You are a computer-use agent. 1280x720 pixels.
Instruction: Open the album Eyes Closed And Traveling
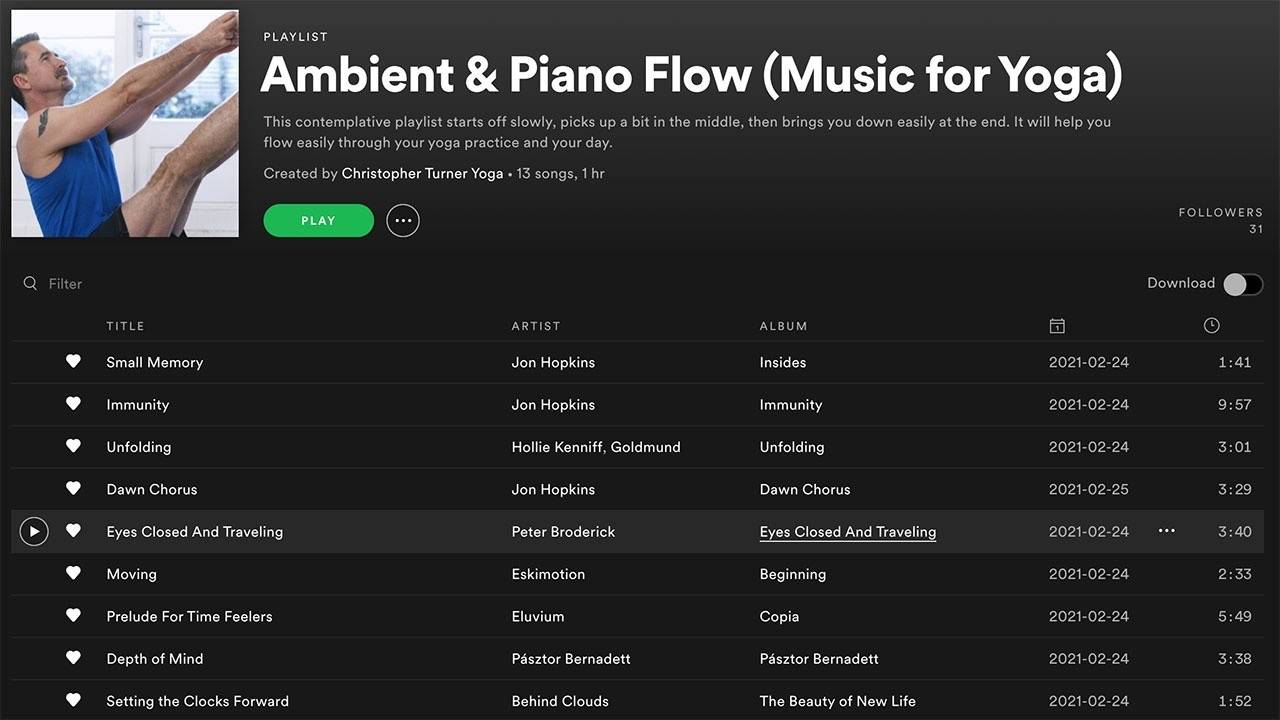pyautogui.click(x=847, y=531)
